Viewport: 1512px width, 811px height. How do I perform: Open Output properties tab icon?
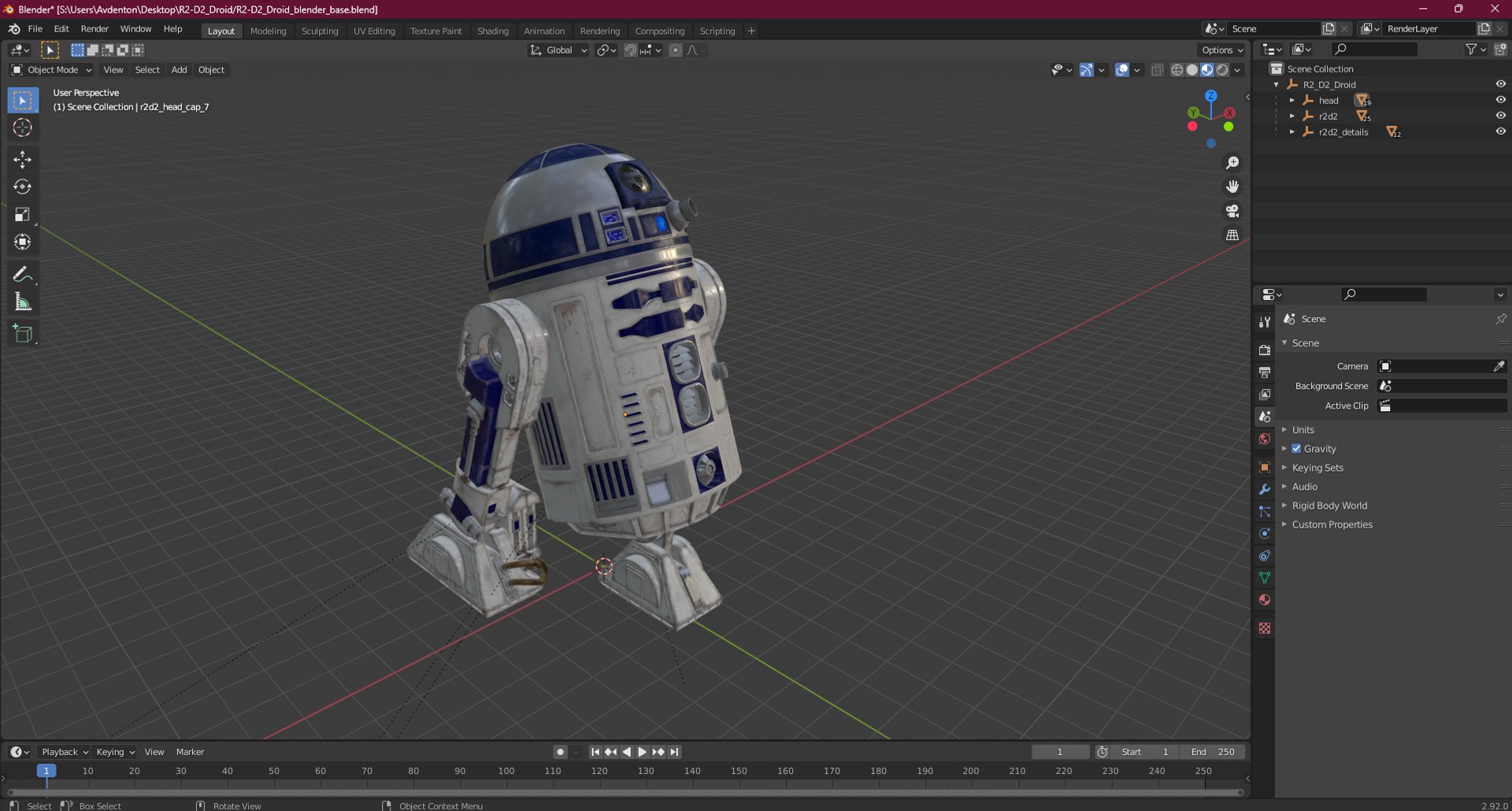1265,372
